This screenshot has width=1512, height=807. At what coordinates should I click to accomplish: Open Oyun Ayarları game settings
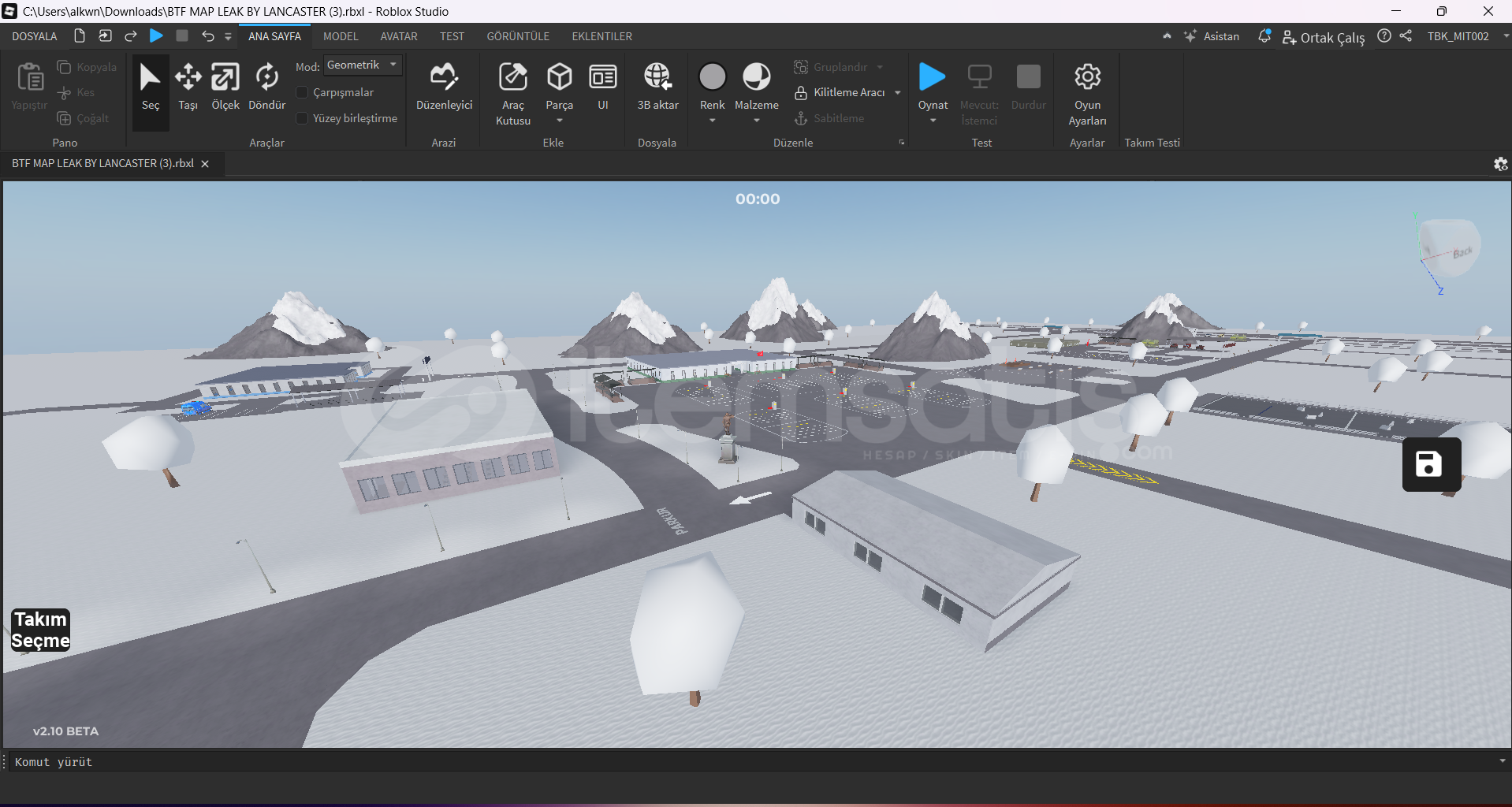(x=1088, y=95)
